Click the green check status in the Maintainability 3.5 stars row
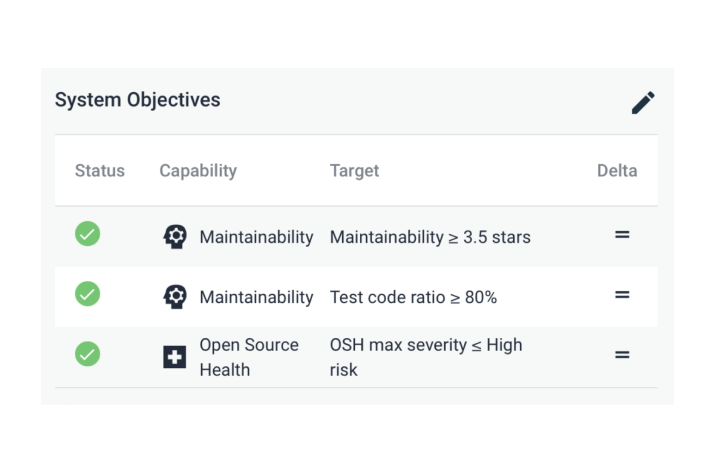 tap(88, 234)
